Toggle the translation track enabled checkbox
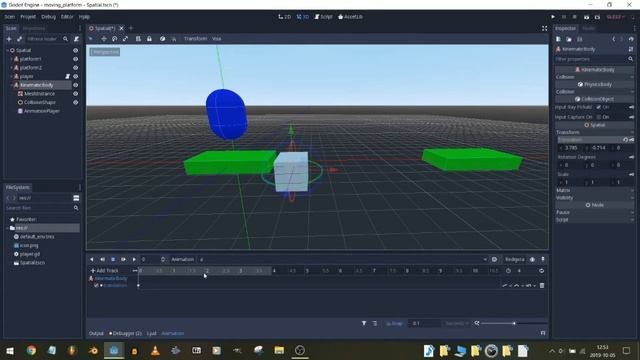 pos(96,285)
